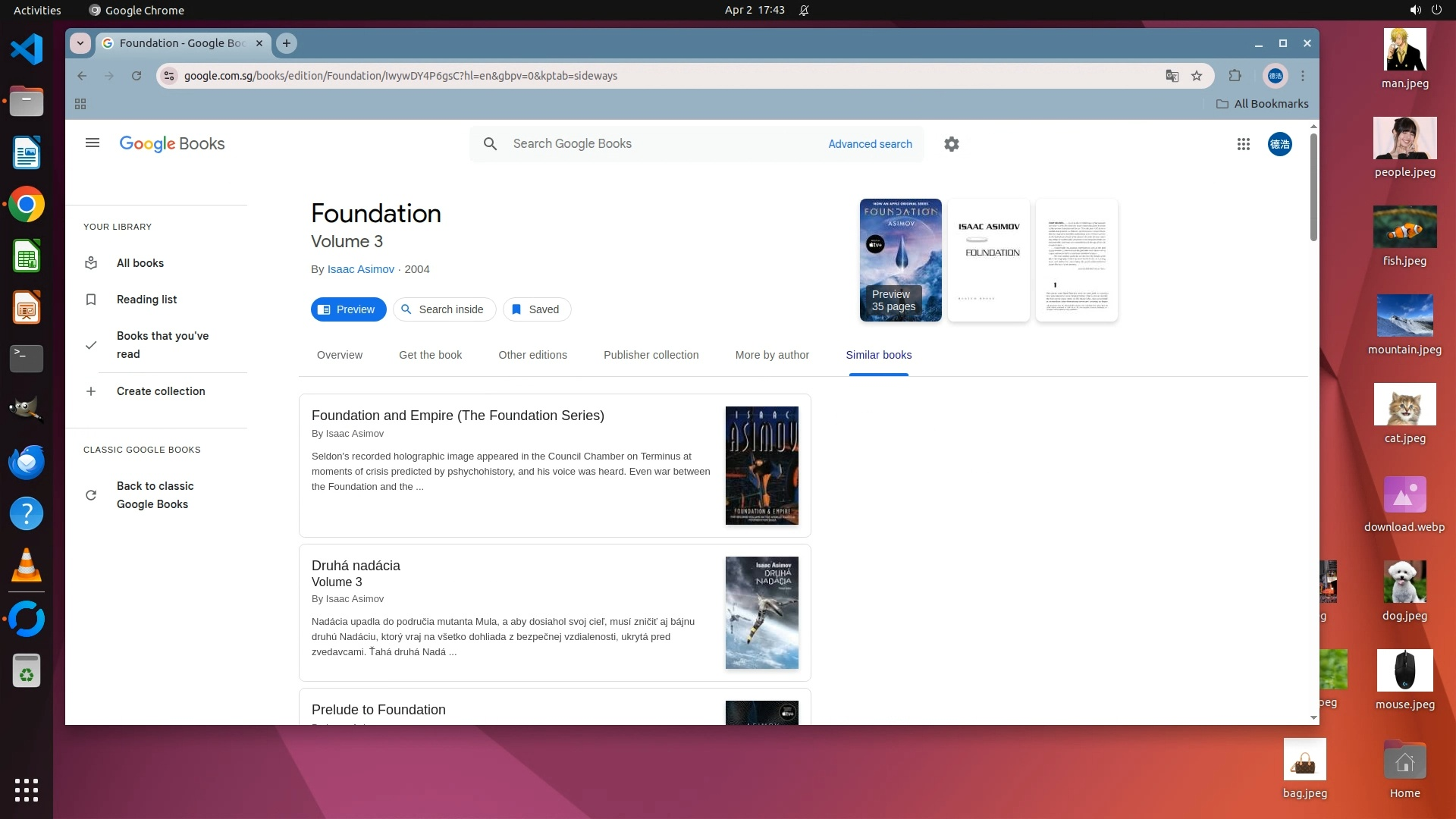1456x819 pixels.
Task: Open the Google Books hamburger menu
Action: click(93, 143)
